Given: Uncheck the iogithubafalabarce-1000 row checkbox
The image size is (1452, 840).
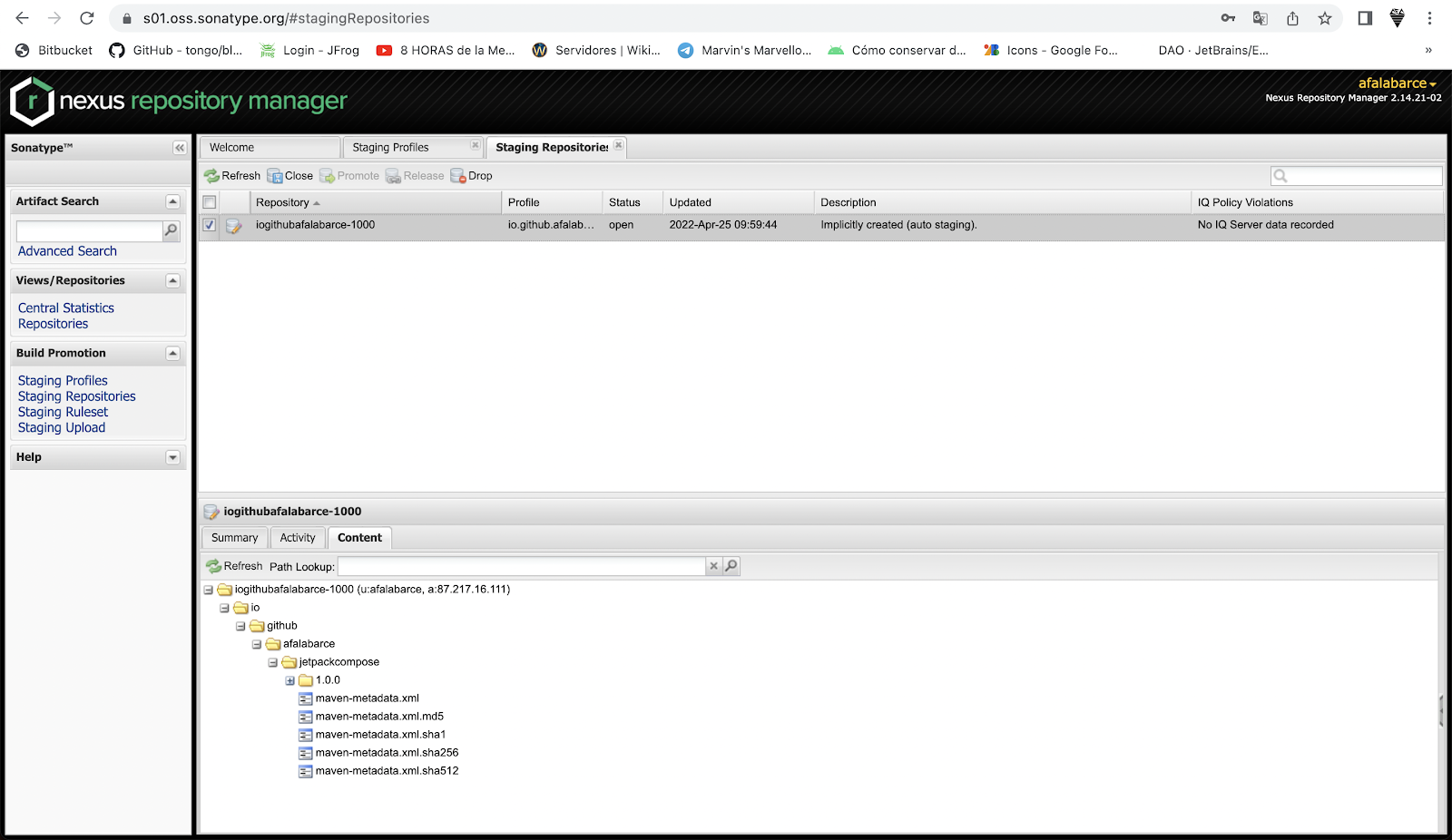Looking at the screenshot, I should tap(210, 225).
